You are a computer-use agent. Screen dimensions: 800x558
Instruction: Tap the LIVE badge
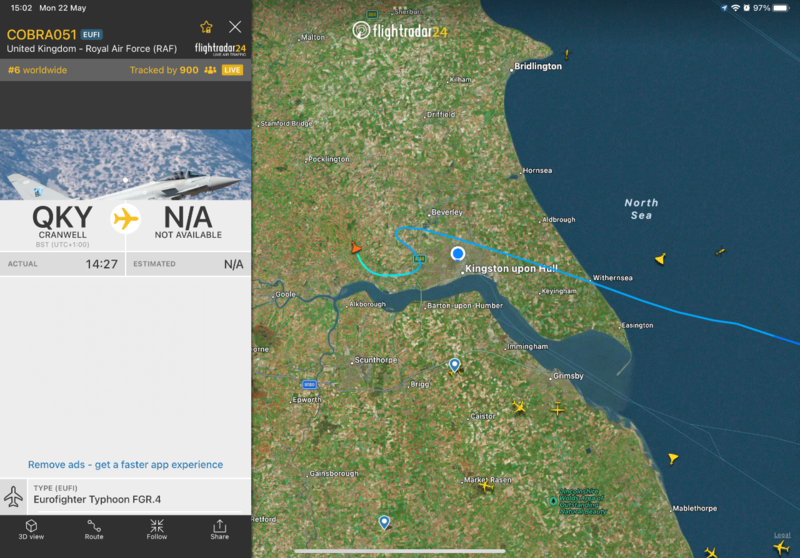point(232,70)
